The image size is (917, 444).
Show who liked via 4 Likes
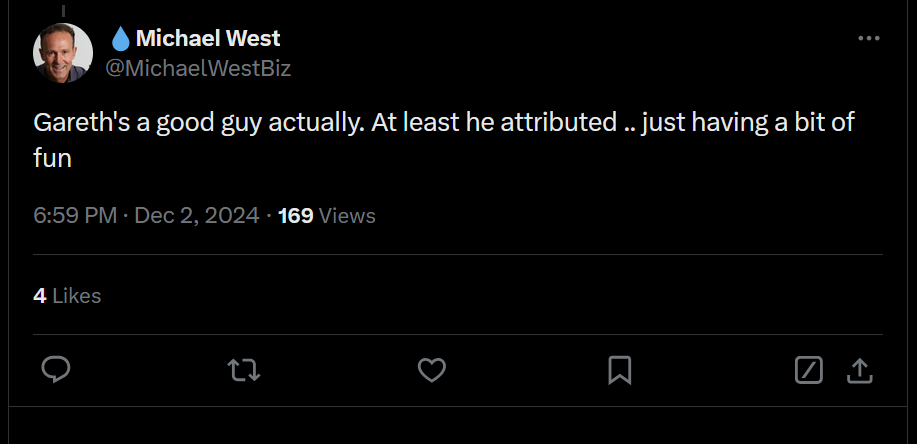pos(67,295)
